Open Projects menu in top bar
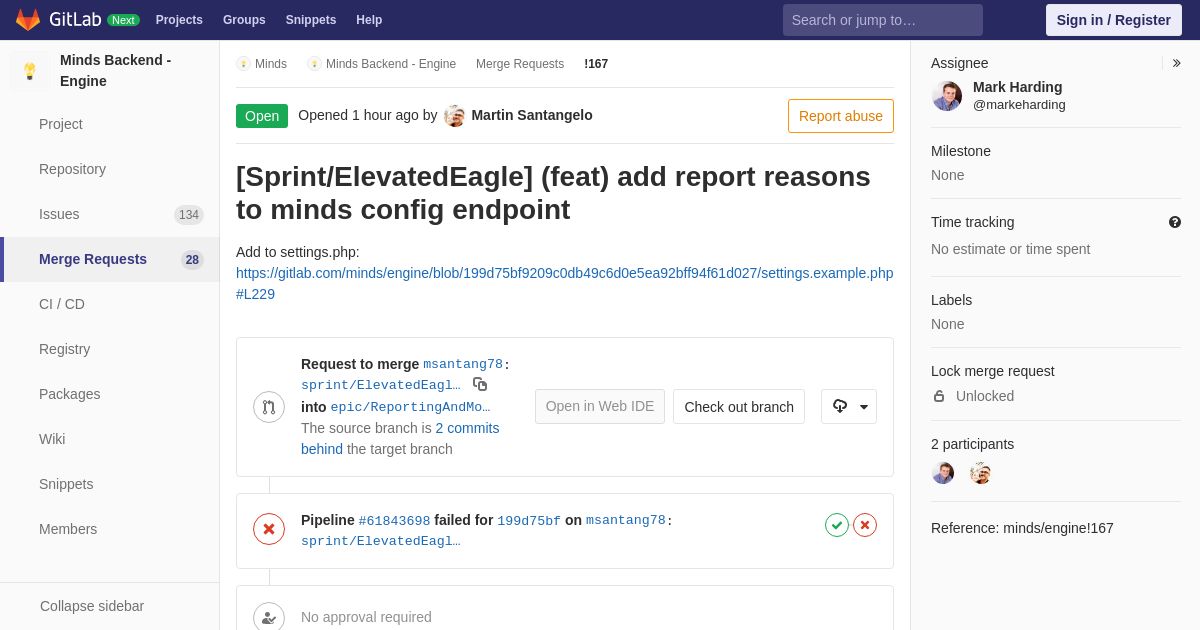1200x630 pixels. point(179,20)
